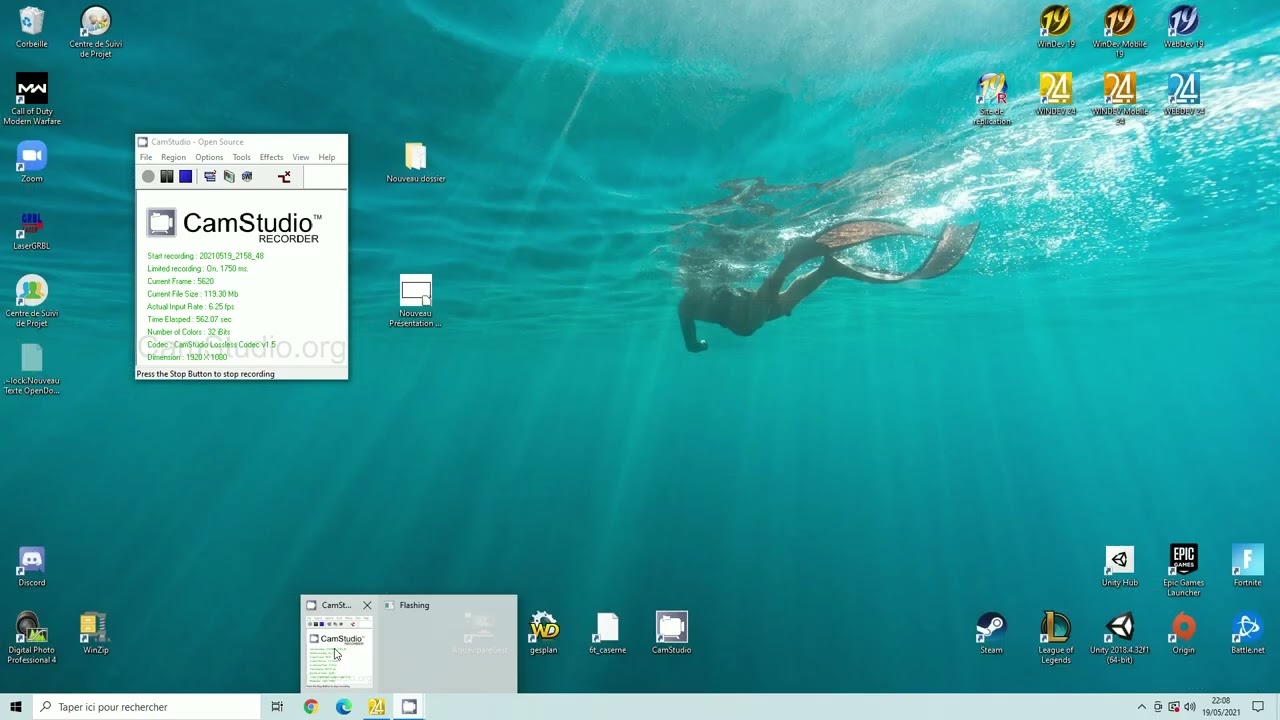Select the ~lock.Nouveau Texte OpenDo file
The height and width of the screenshot is (720, 1280).
coord(32,370)
